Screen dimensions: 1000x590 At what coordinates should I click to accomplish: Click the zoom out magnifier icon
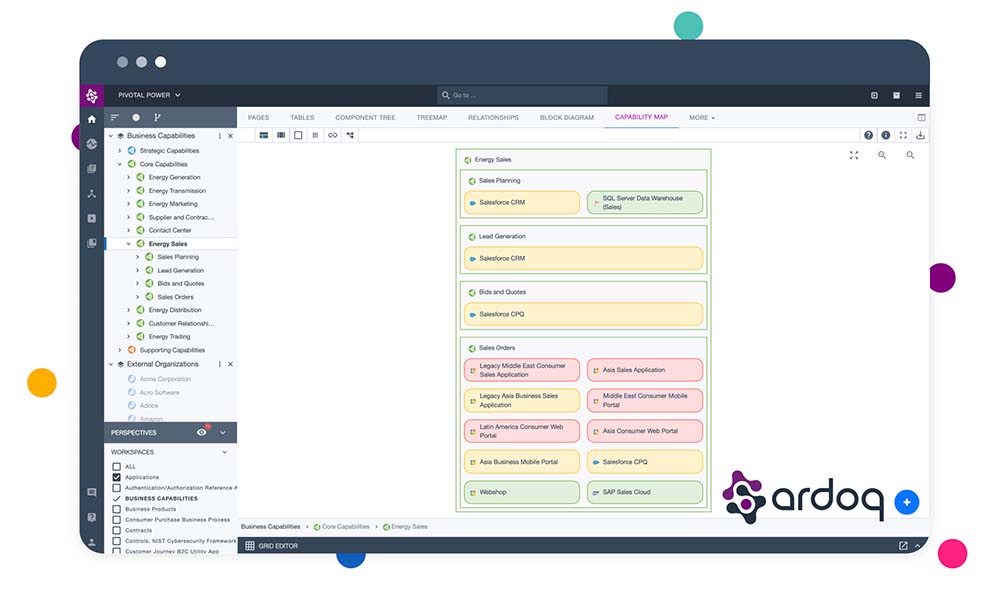[x=910, y=155]
